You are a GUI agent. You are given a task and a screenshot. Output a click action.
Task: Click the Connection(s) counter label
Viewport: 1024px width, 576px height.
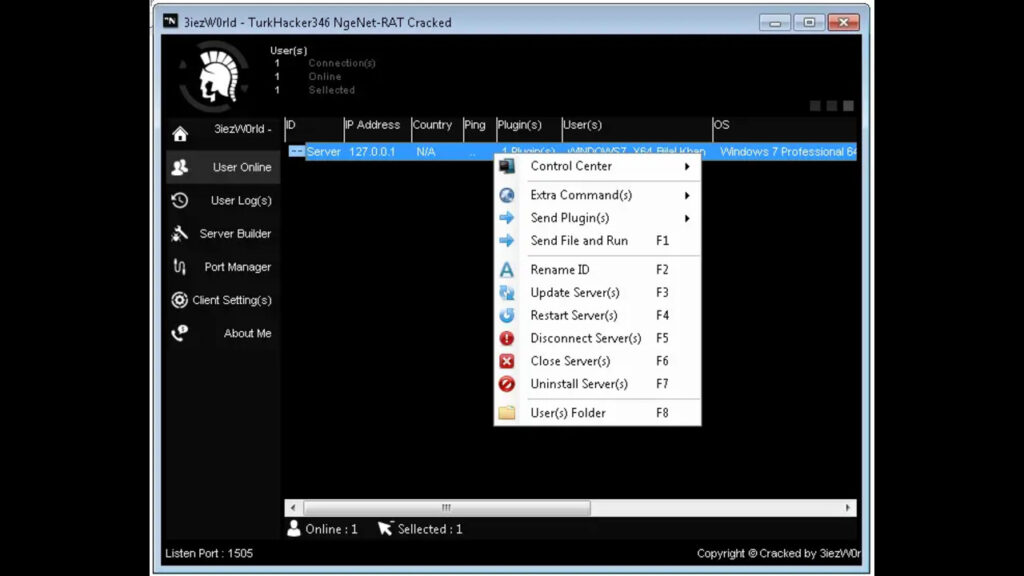(x=342, y=63)
